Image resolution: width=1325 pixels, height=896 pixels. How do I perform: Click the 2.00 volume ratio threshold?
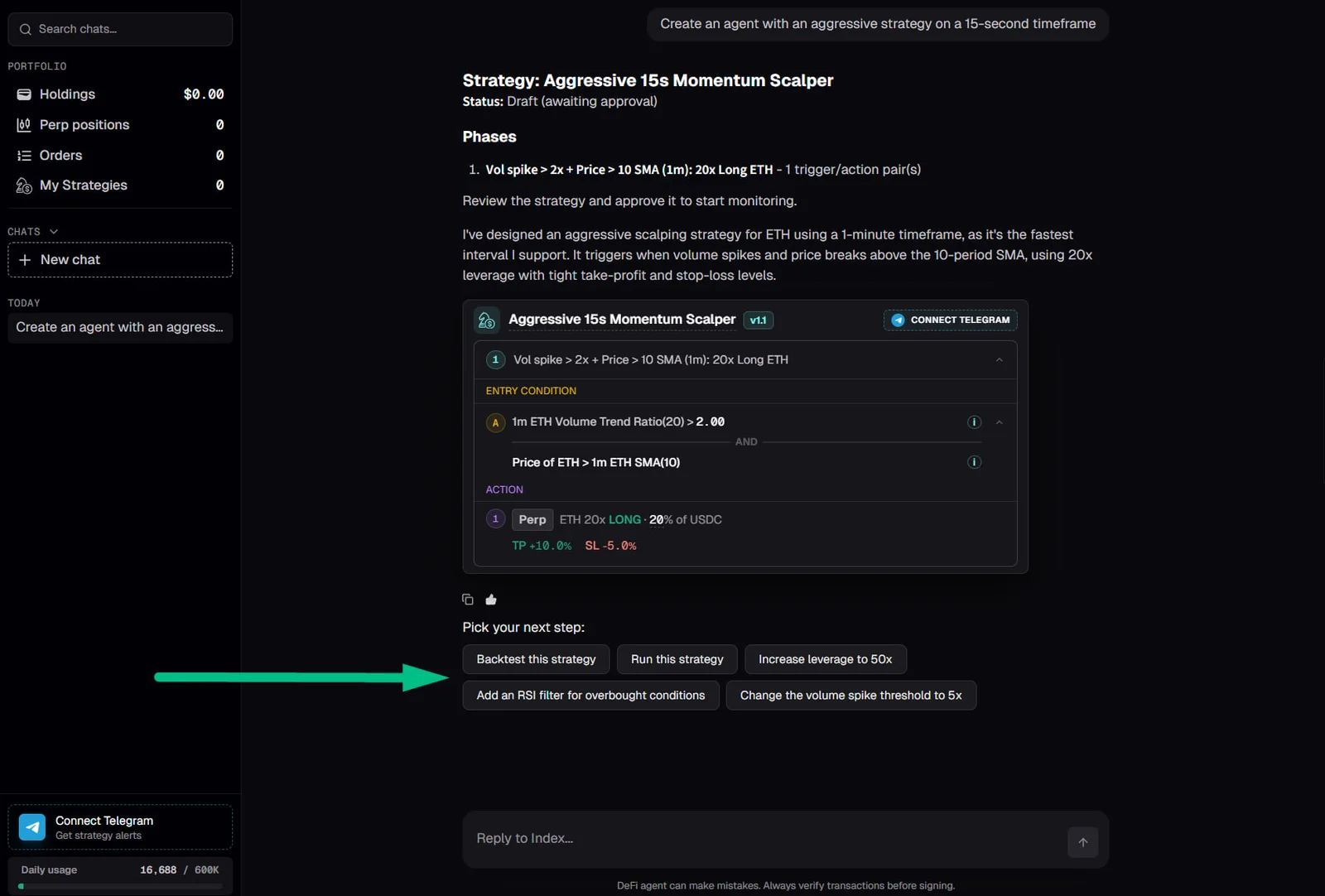click(711, 422)
